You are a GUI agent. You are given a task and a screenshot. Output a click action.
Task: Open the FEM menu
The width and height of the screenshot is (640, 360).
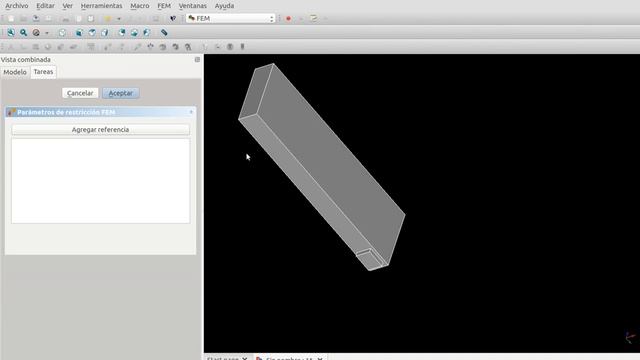[x=164, y=6]
